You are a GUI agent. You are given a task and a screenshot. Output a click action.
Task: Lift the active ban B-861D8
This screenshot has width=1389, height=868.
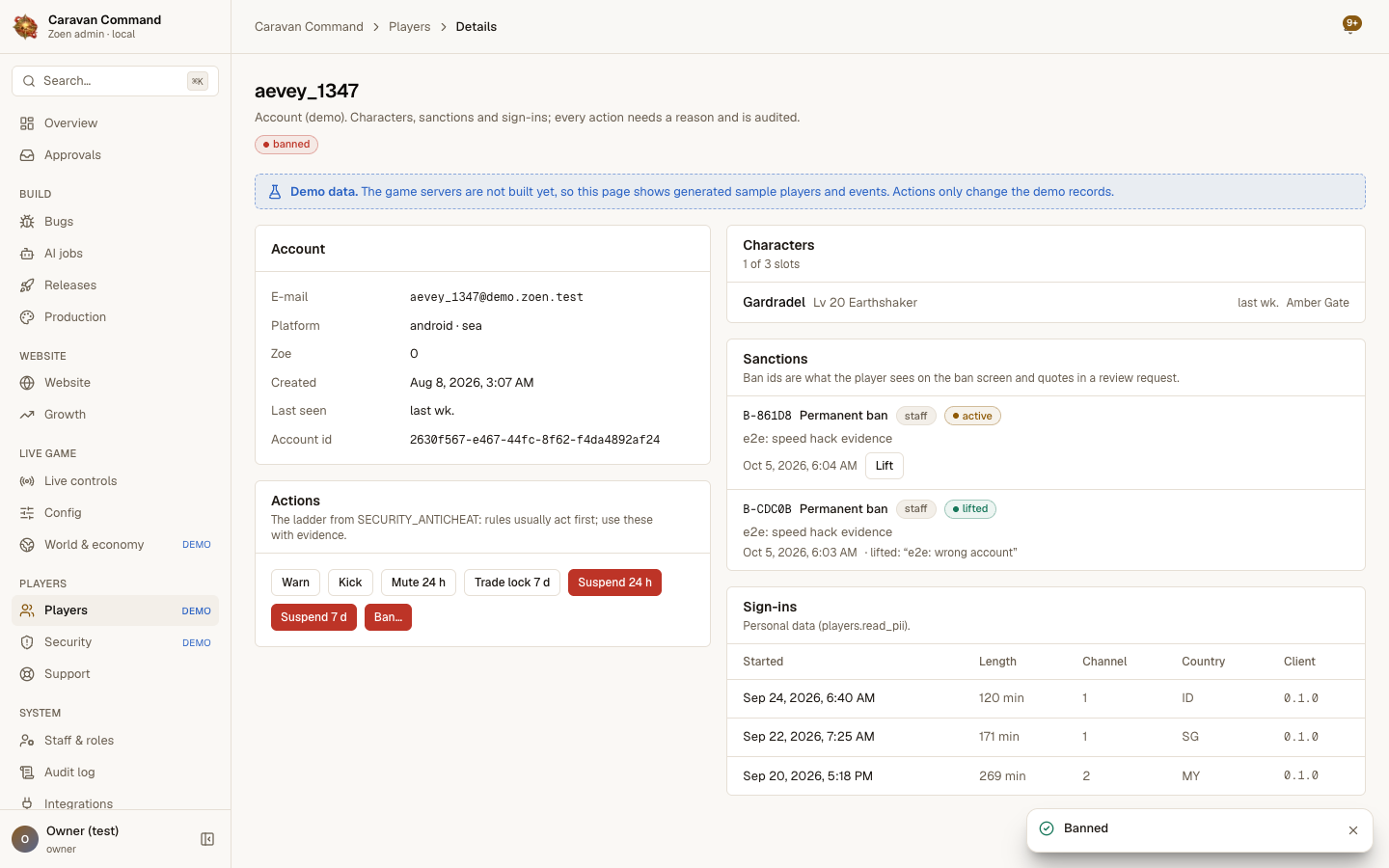coord(885,466)
